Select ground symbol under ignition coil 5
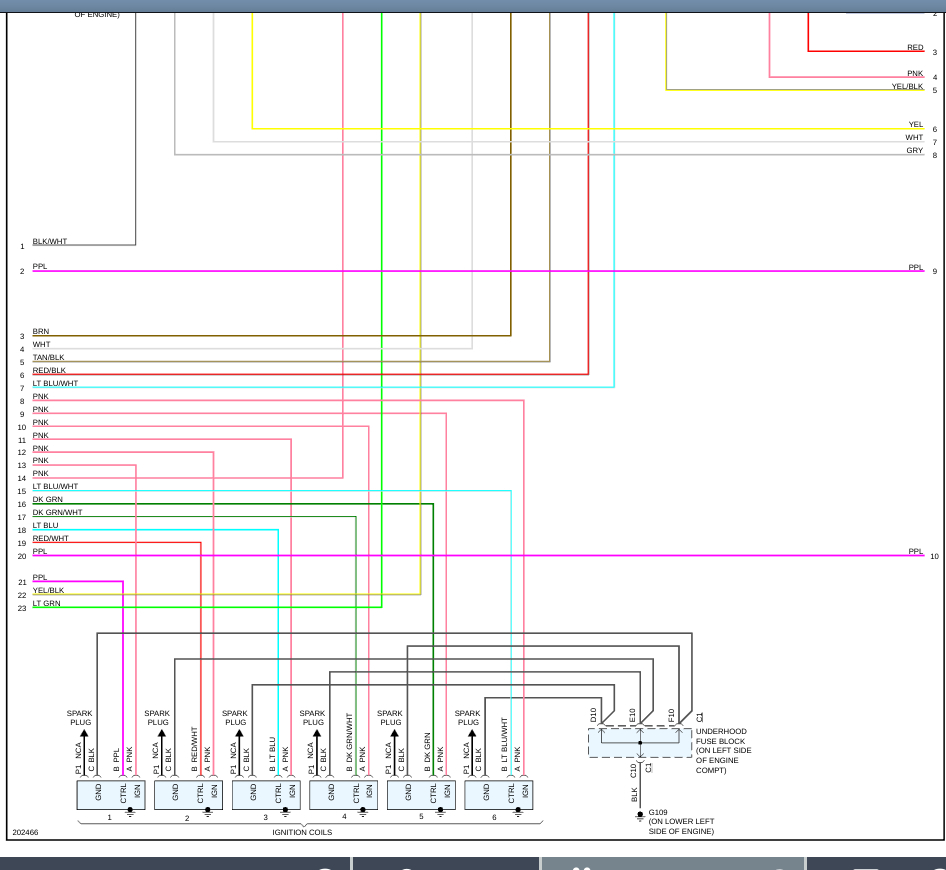The height and width of the screenshot is (870, 946). click(440, 812)
